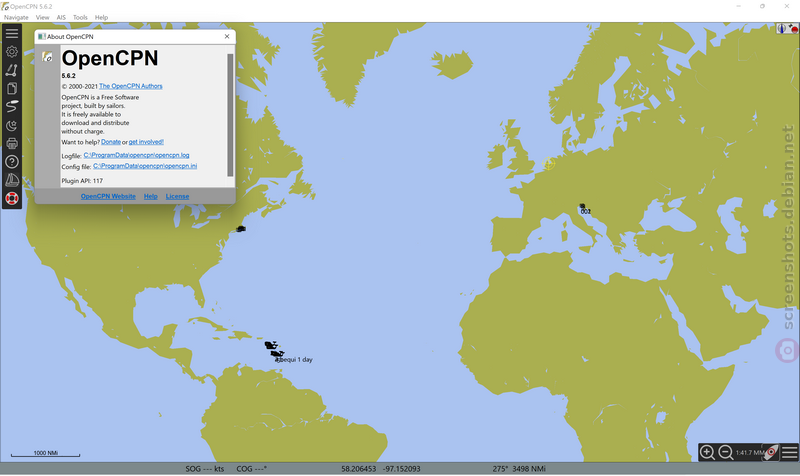Click the 002 marker over Italy

click(x=585, y=211)
